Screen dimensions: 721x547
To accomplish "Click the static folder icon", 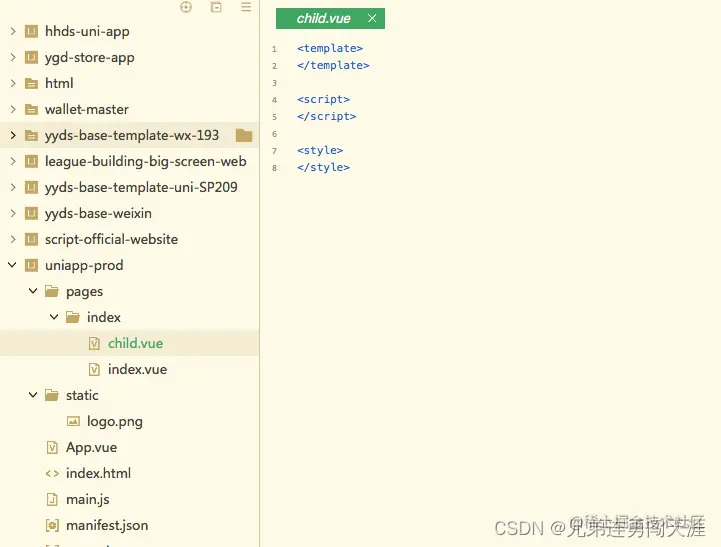I will click(x=52, y=395).
